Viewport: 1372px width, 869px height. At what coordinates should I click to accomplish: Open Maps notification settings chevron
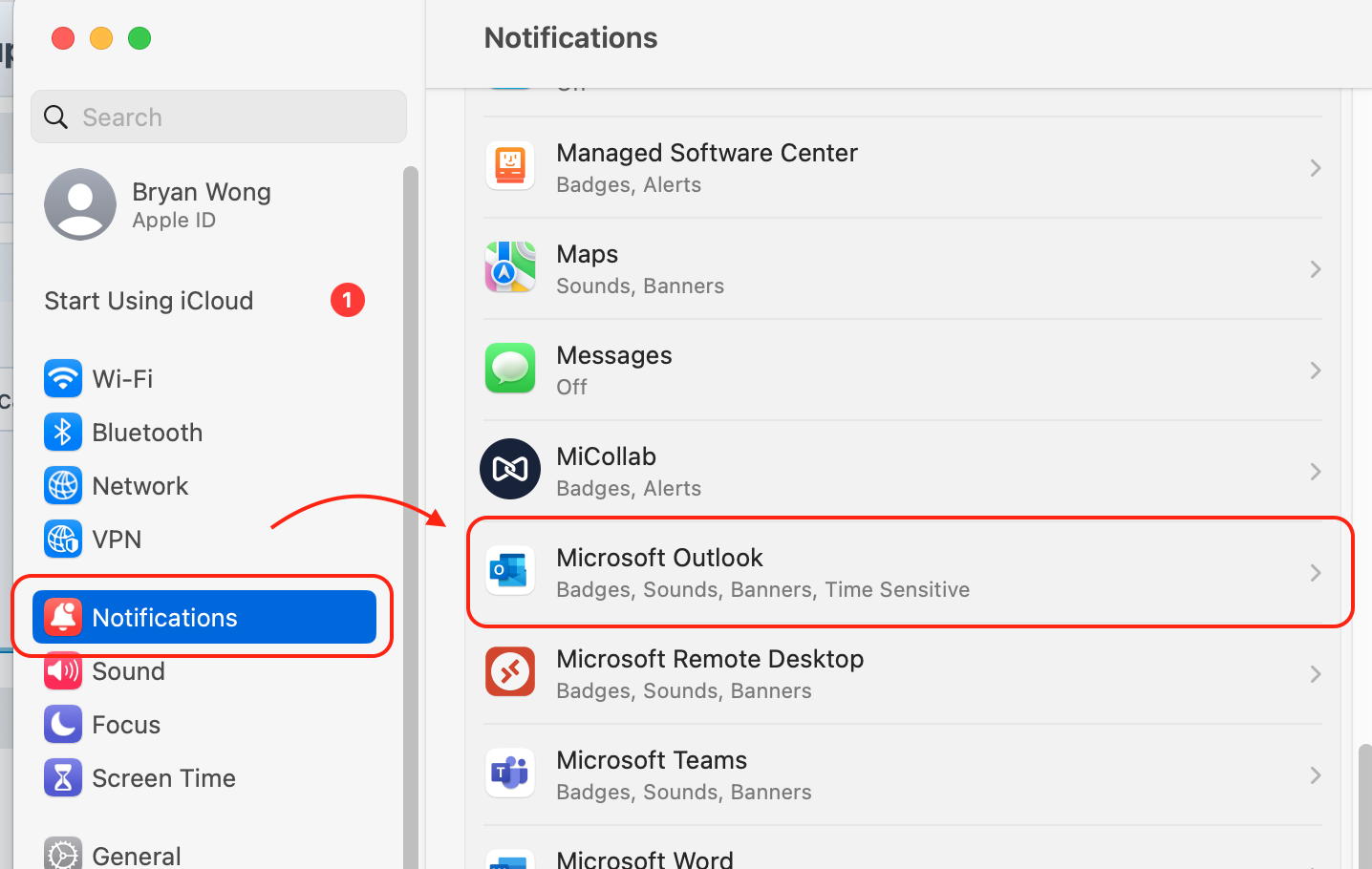1316,269
